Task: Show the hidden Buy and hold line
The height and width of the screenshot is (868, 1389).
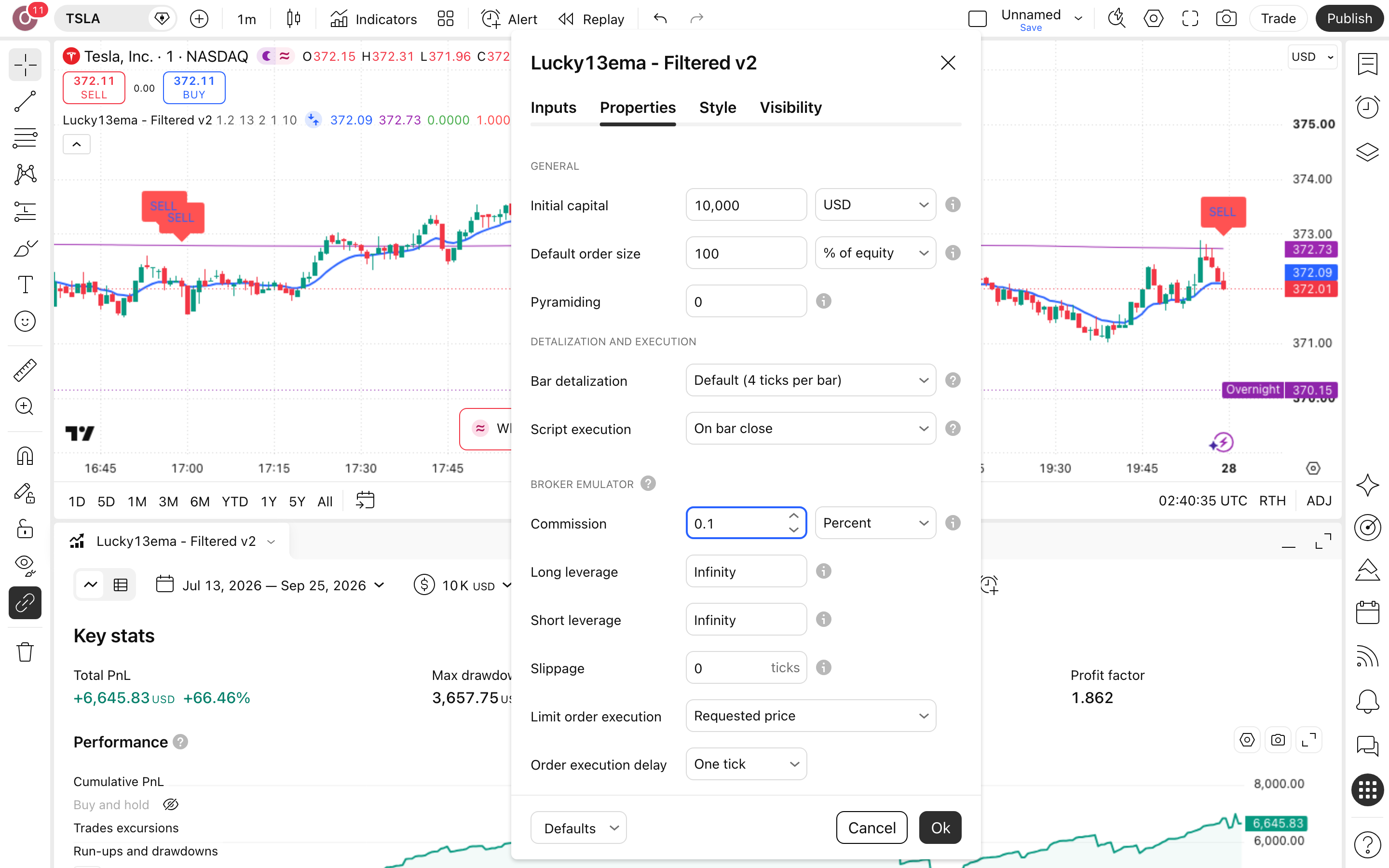Action: coord(170,804)
